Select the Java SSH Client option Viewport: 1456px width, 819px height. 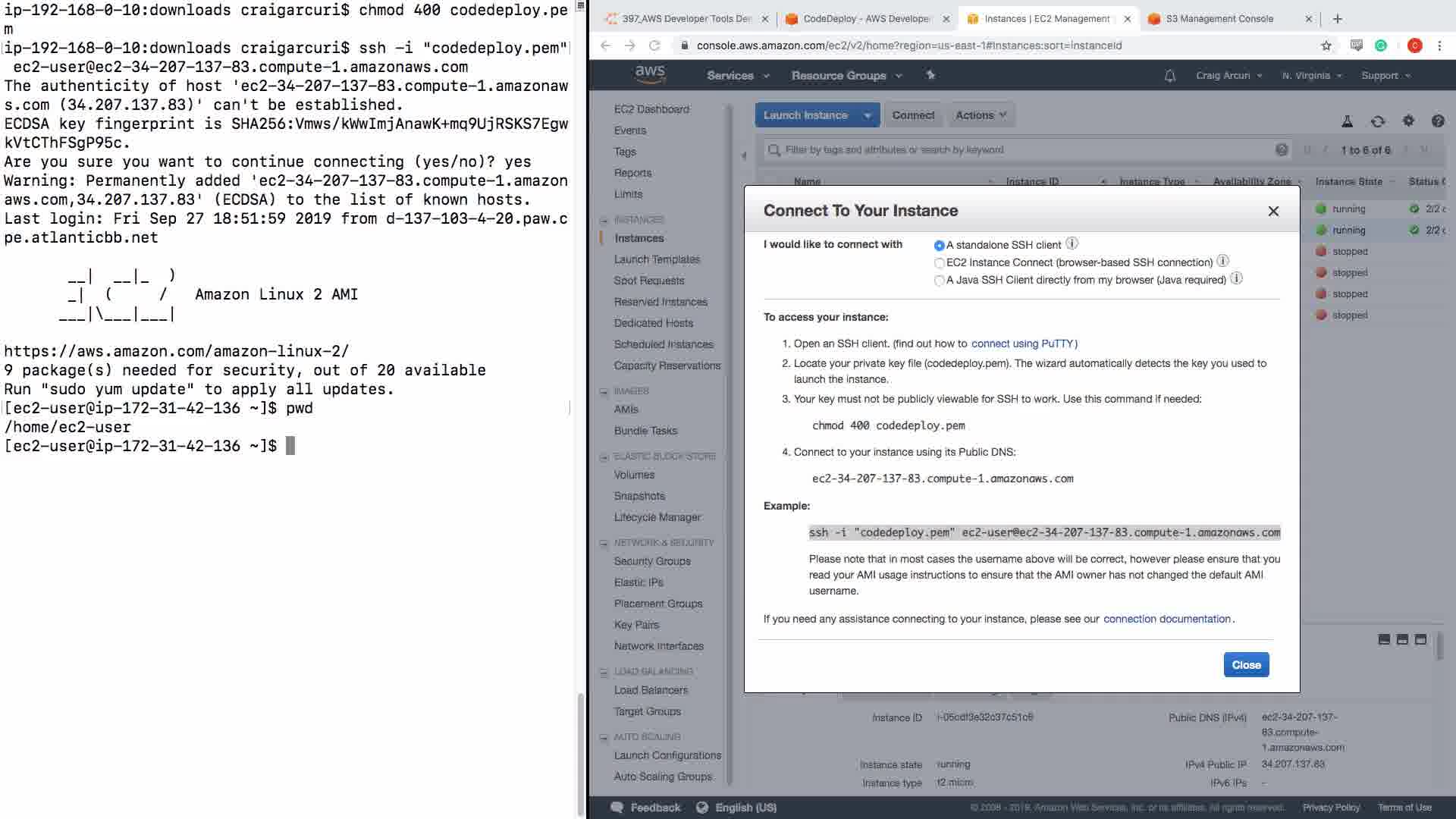click(x=939, y=281)
